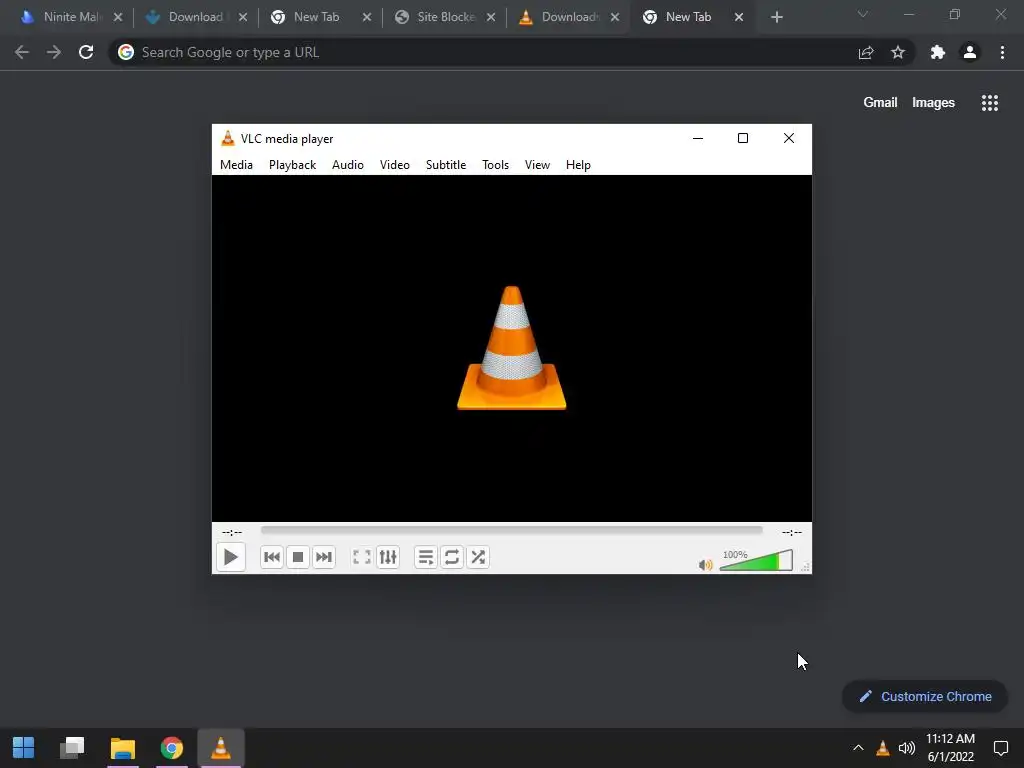Switch to the Ninite tab in Chrome
The image size is (1024, 768).
coord(71,17)
